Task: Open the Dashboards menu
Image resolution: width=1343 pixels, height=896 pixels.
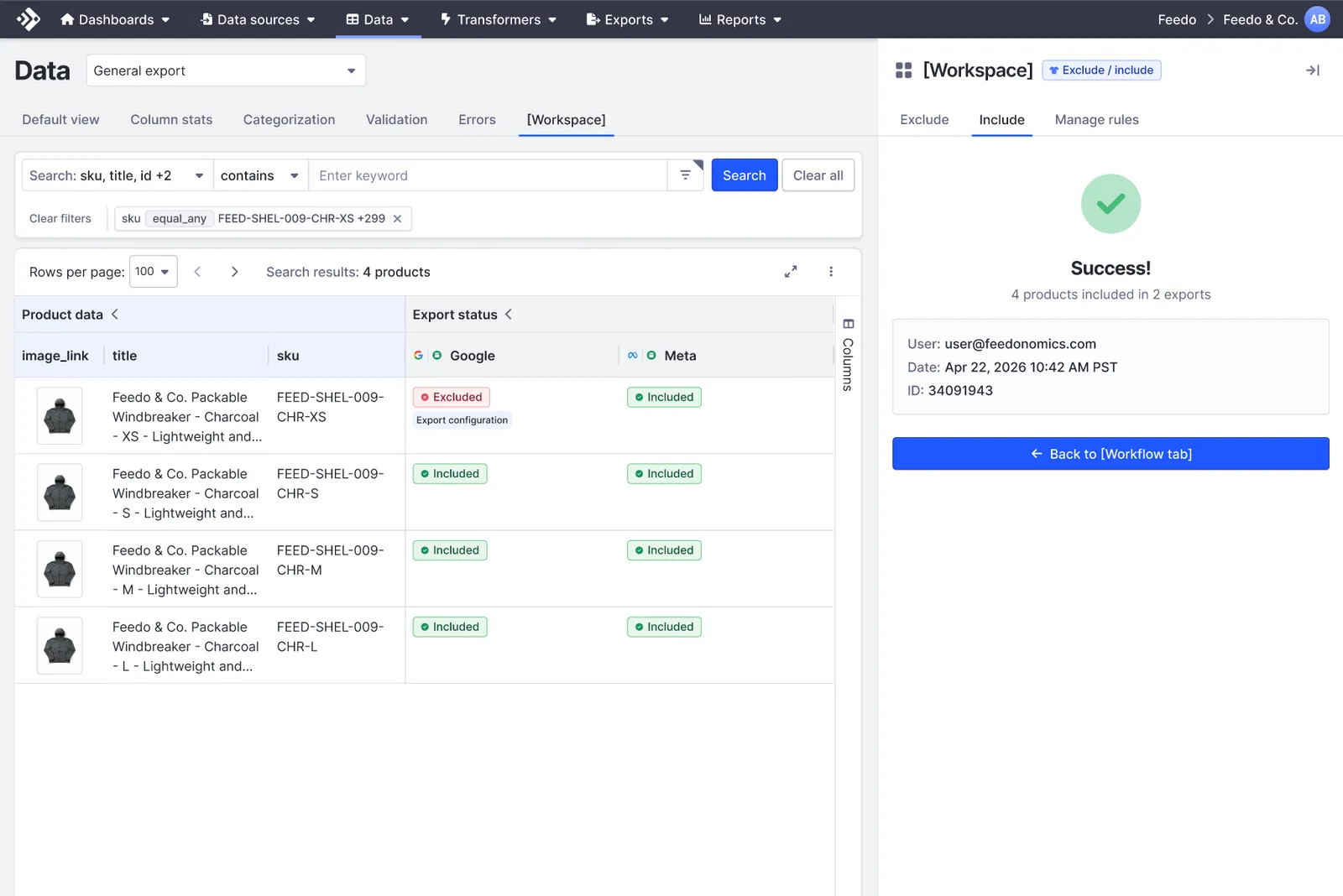Action: [115, 19]
